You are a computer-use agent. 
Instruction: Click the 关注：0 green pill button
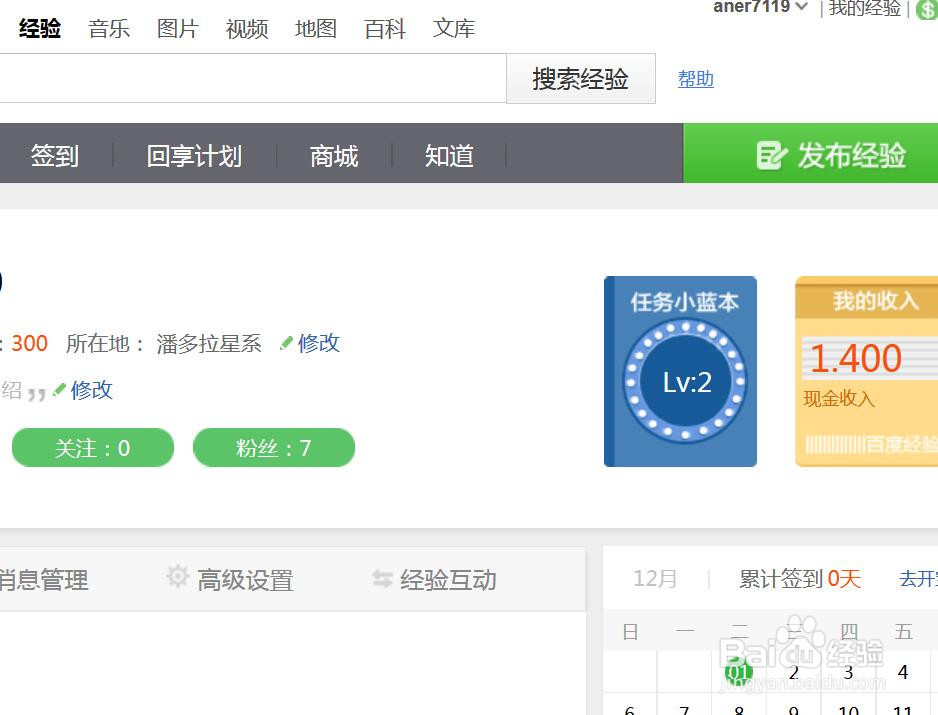(x=93, y=448)
